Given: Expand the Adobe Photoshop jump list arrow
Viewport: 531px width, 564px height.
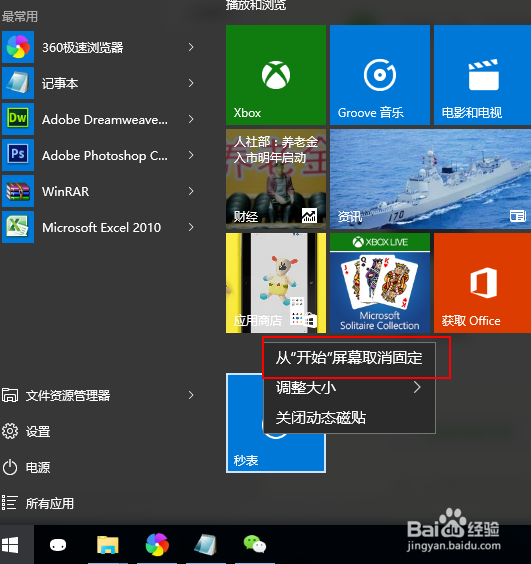Looking at the screenshot, I should [191, 155].
